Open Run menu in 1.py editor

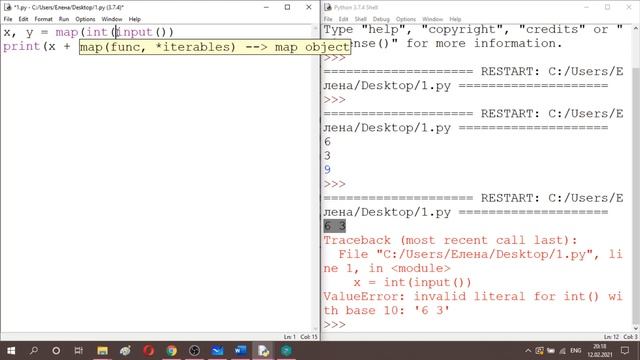click(x=64, y=19)
